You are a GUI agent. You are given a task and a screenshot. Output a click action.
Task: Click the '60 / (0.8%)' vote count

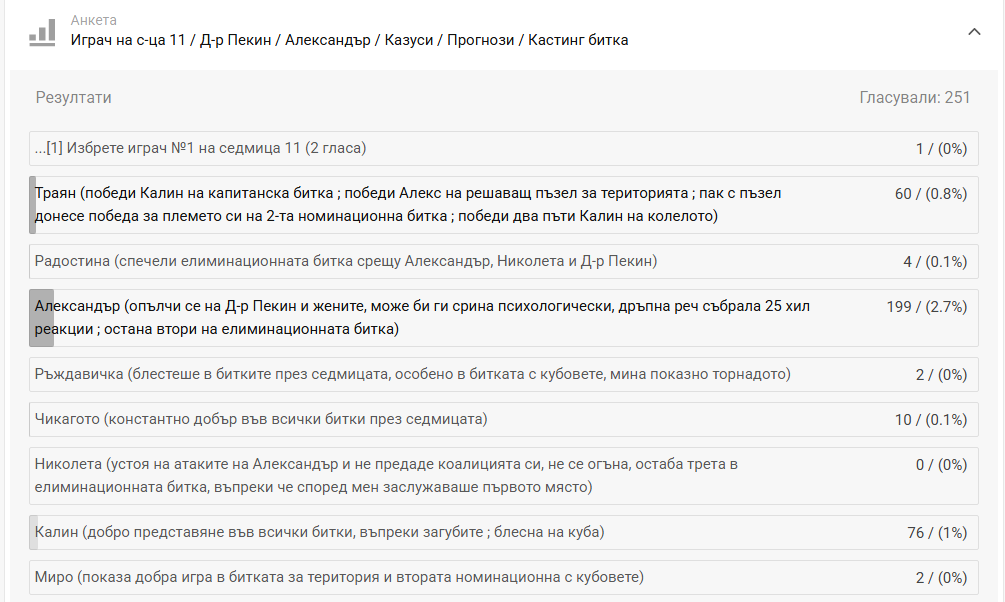pos(930,193)
